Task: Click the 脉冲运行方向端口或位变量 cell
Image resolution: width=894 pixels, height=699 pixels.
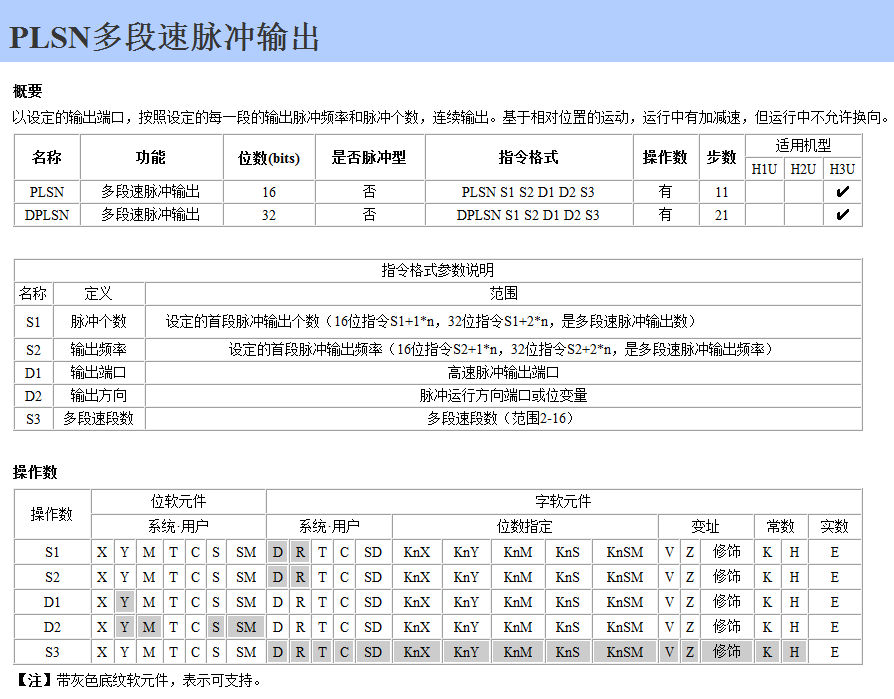Action: pyautogui.click(x=503, y=396)
